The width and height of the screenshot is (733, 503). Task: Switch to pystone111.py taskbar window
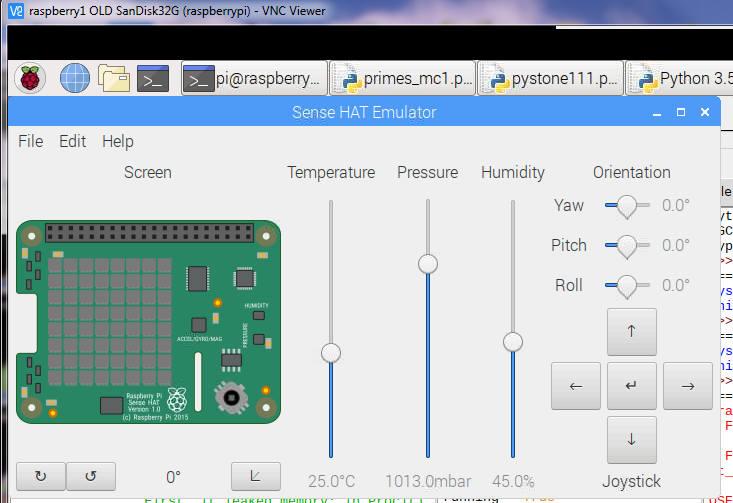coord(550,79)
